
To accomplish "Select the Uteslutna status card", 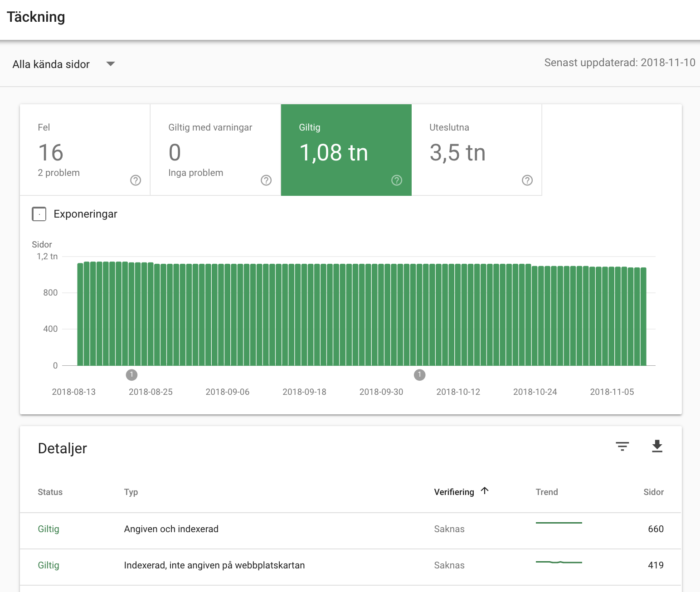I will [477, 150].
